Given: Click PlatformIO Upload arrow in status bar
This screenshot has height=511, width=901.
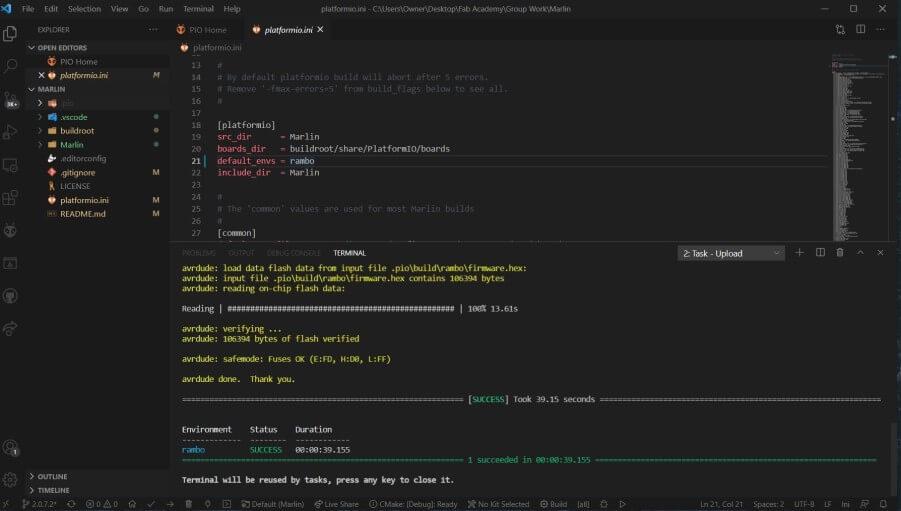Looking at the screenshot, I should pos(170,504).
